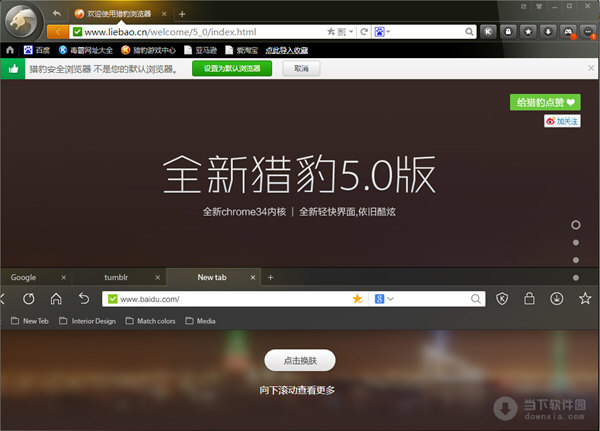Open the game controller toolbar button

[568, 31]
